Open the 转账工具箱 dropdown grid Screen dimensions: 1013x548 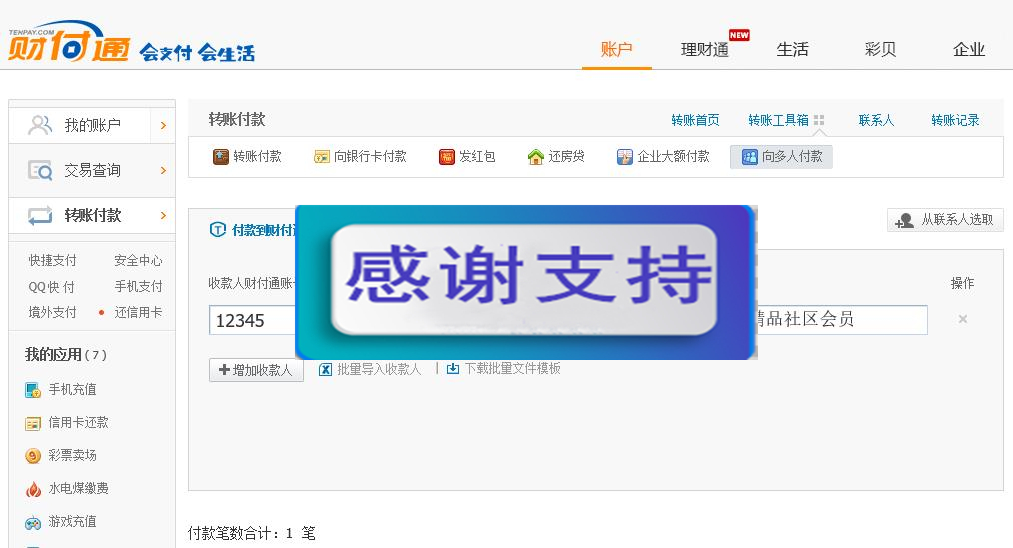[819, 121]
